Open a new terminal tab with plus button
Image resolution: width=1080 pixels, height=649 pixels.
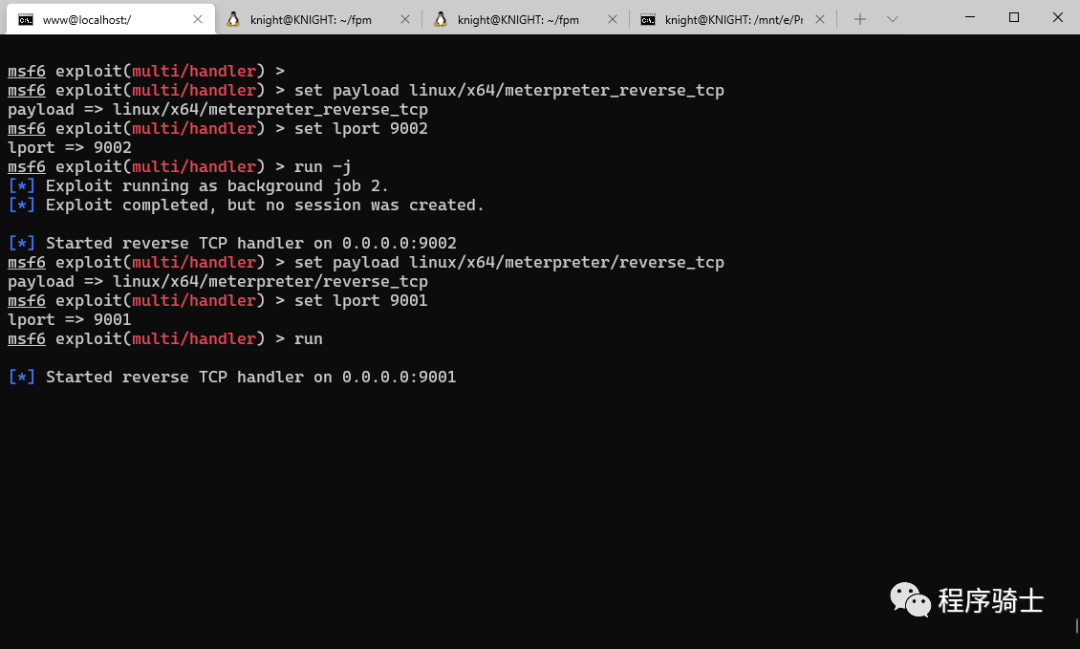point(860,19)
